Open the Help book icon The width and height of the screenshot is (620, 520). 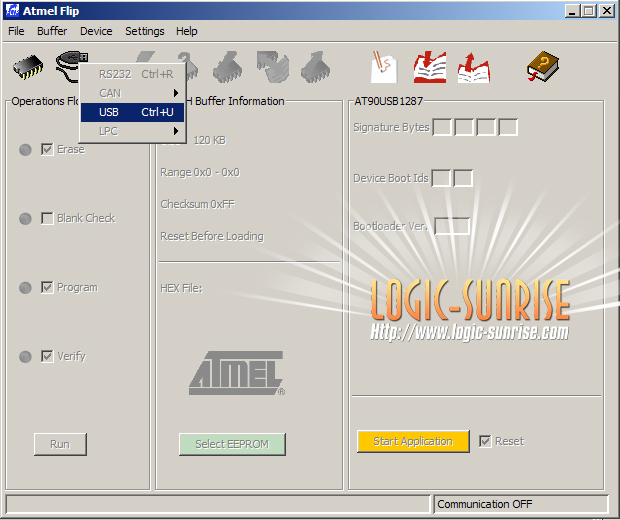(542, 67)
